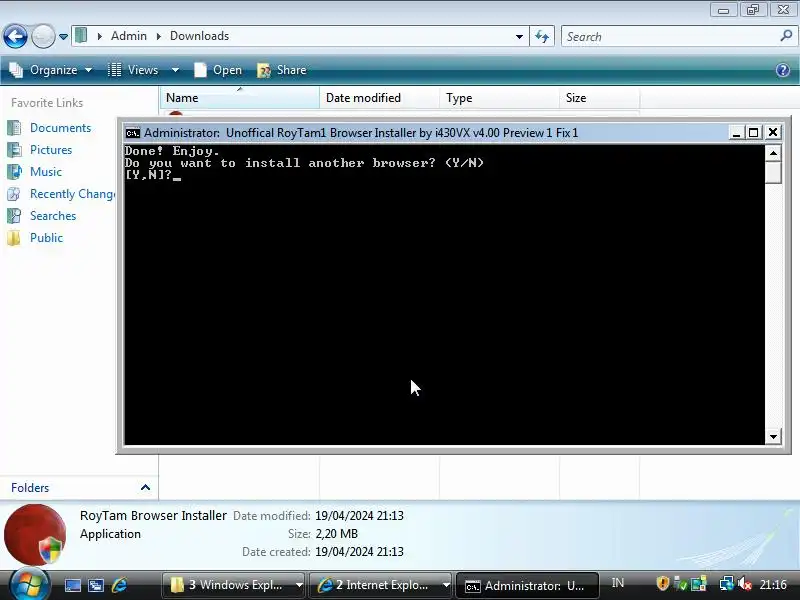Go back with the Explorer Back arrow

pyautogui.click(x=15, y=37)
